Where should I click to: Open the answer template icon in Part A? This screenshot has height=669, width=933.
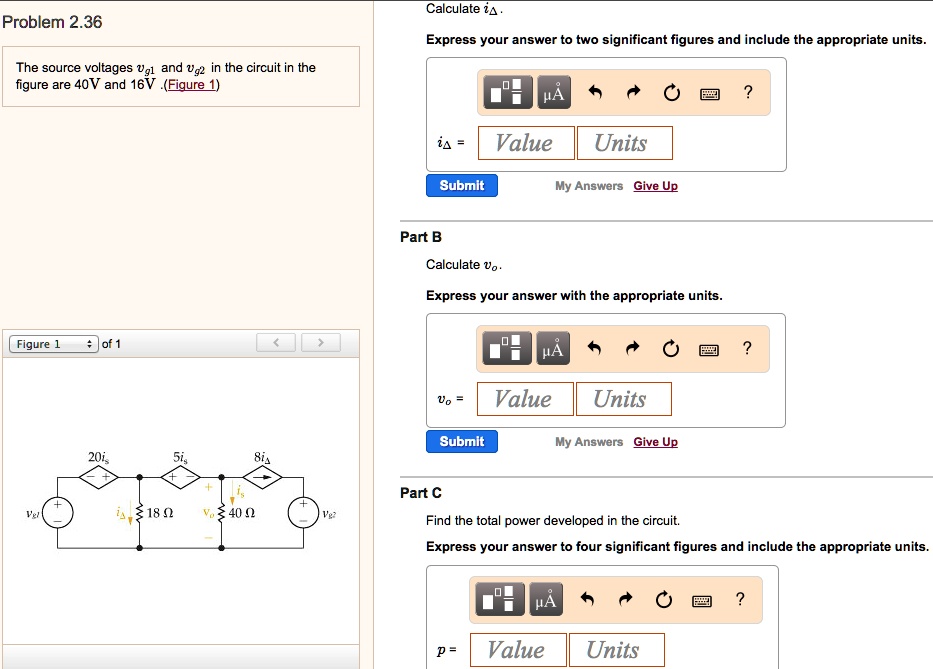coord(506,92)
